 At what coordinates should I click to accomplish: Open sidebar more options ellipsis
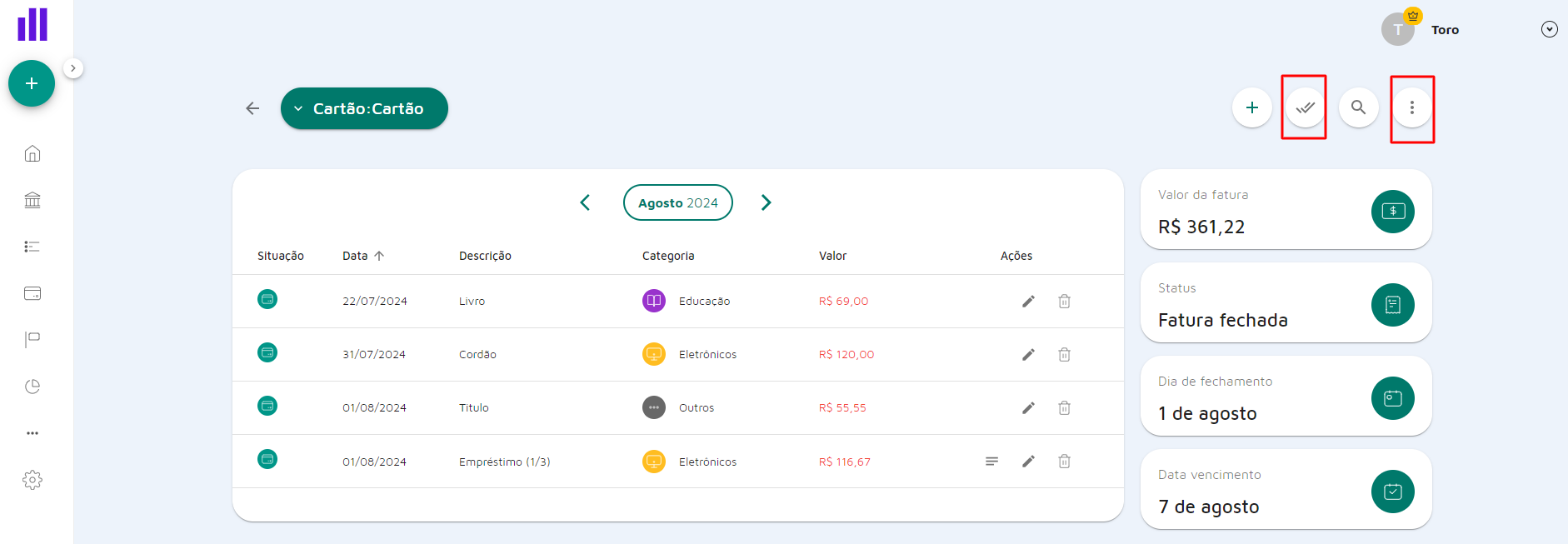tap(32, 433)
